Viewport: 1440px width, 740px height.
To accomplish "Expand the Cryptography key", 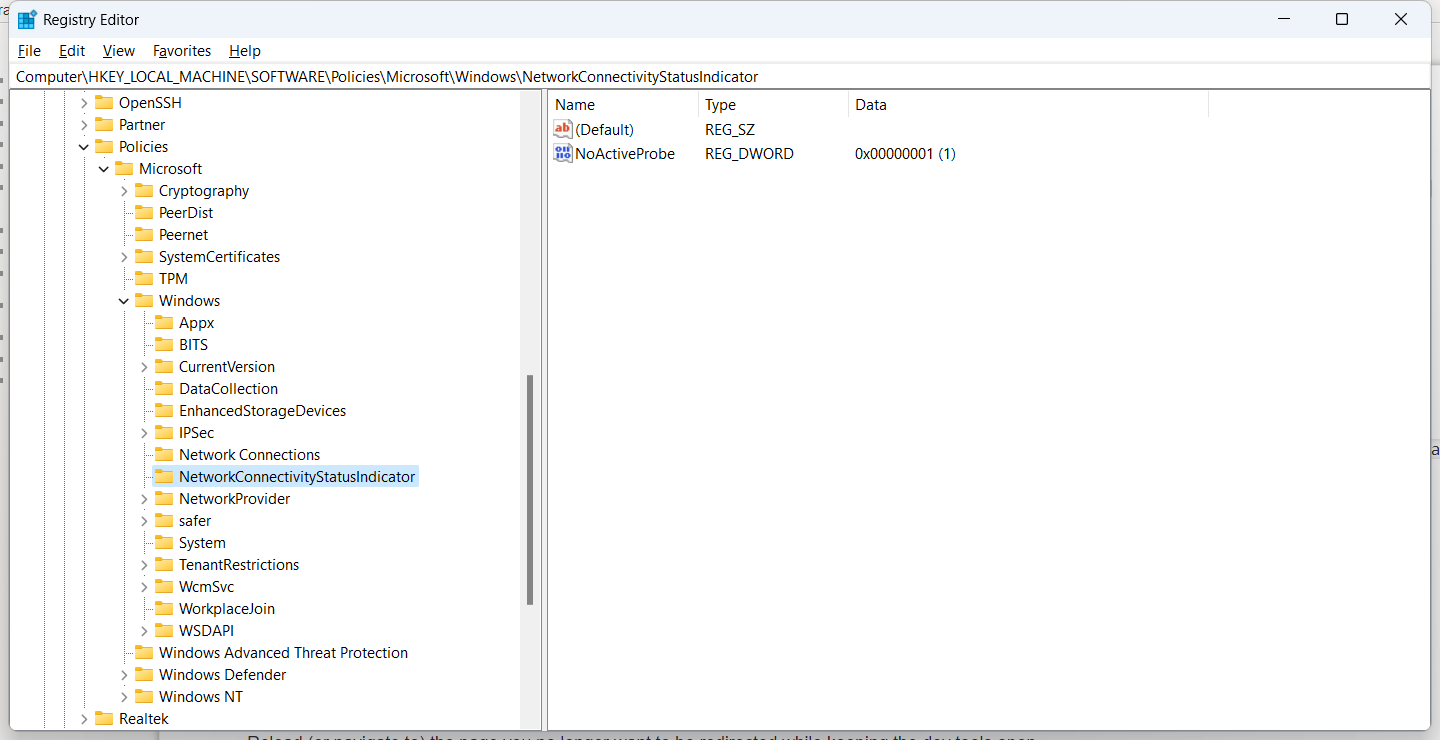I will (x=124, y=190).
